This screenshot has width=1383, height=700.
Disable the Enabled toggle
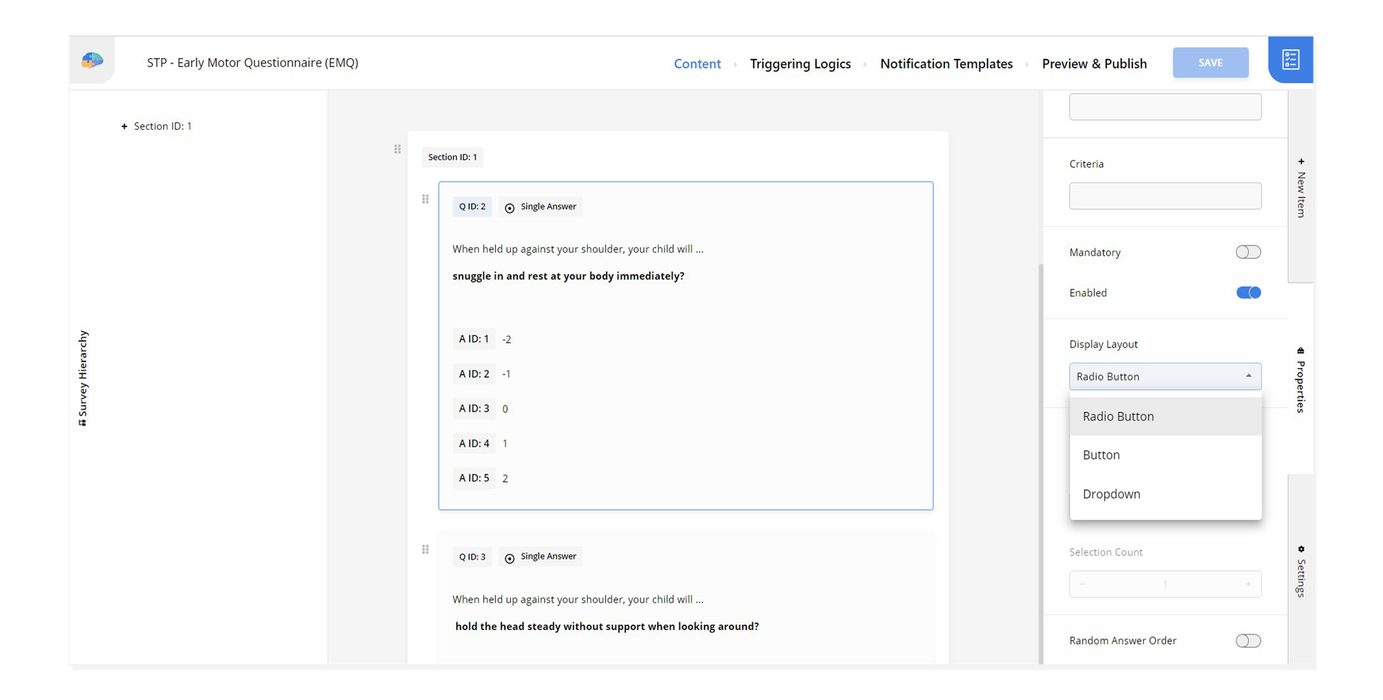click(x=1248, y=292)
